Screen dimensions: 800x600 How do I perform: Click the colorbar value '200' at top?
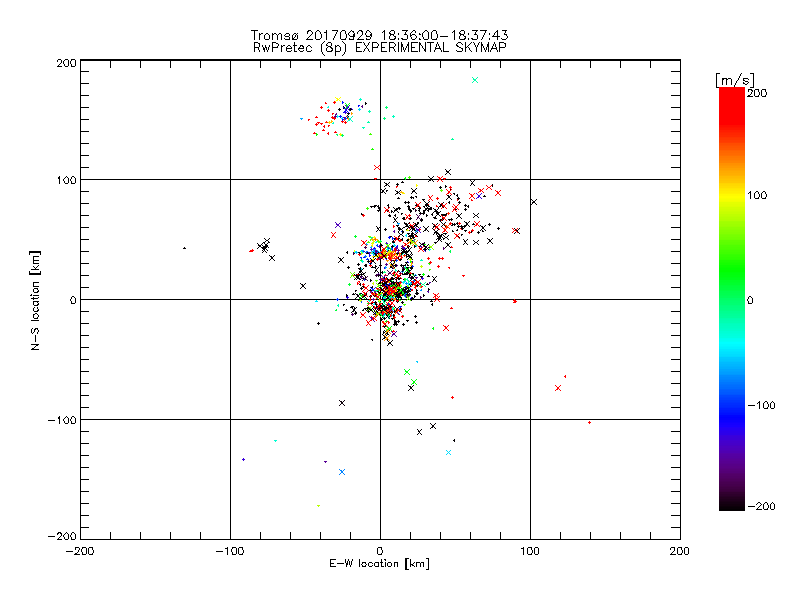point(757,93)
